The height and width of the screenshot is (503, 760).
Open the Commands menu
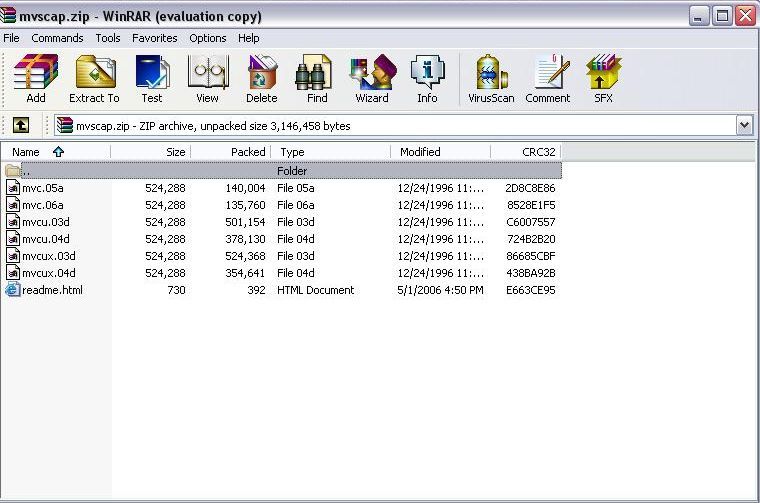[x=57, y=38]
